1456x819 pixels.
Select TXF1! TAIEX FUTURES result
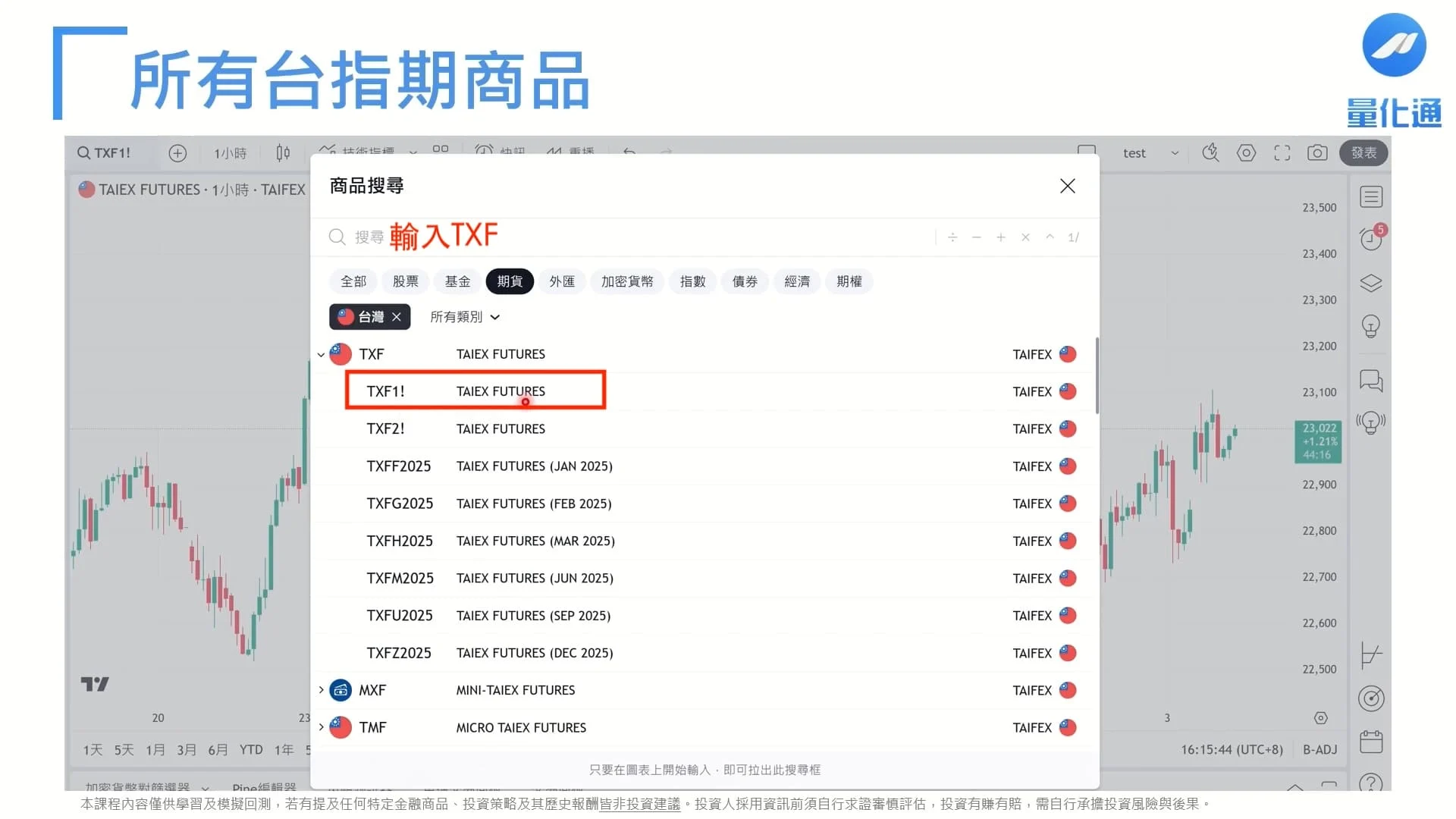pyautogui.click(x=702, y=391)
